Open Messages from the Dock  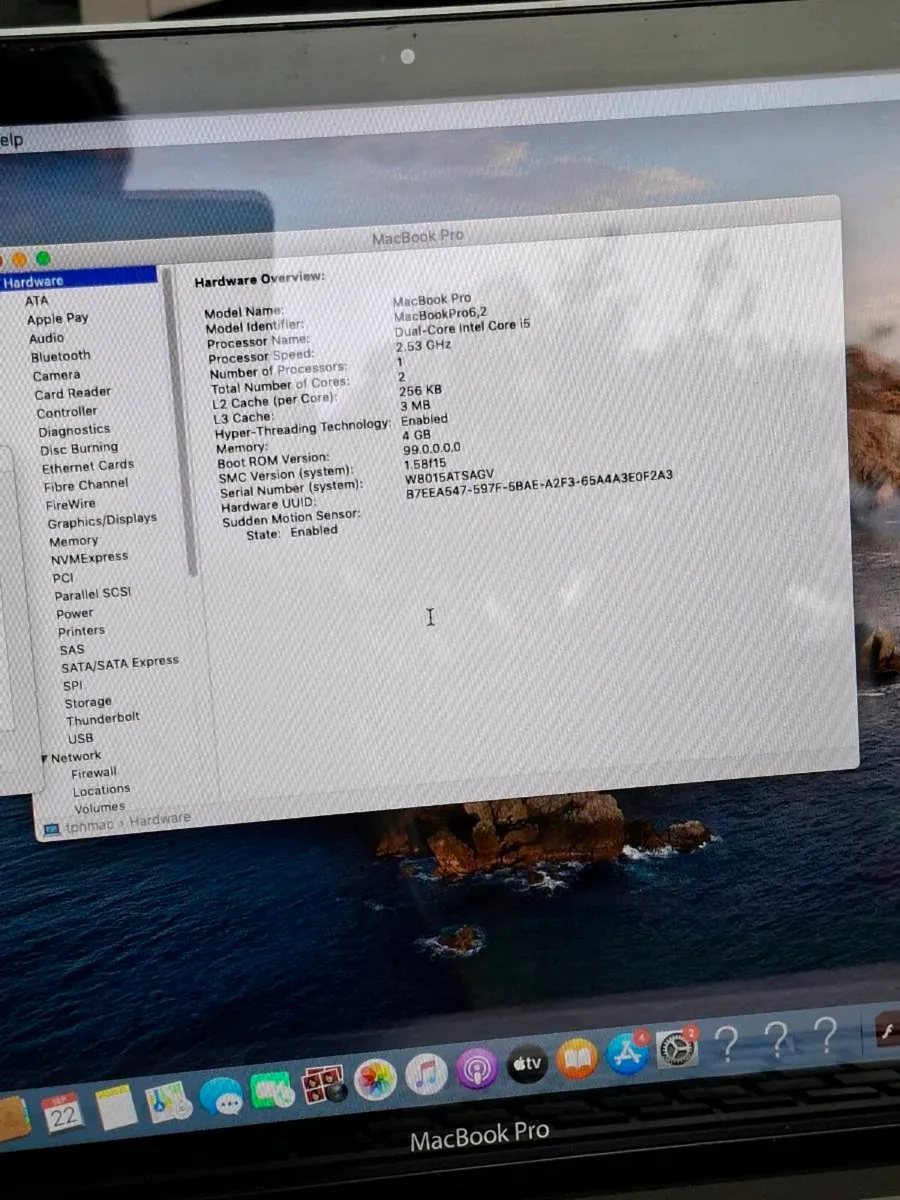(221, 1096)
